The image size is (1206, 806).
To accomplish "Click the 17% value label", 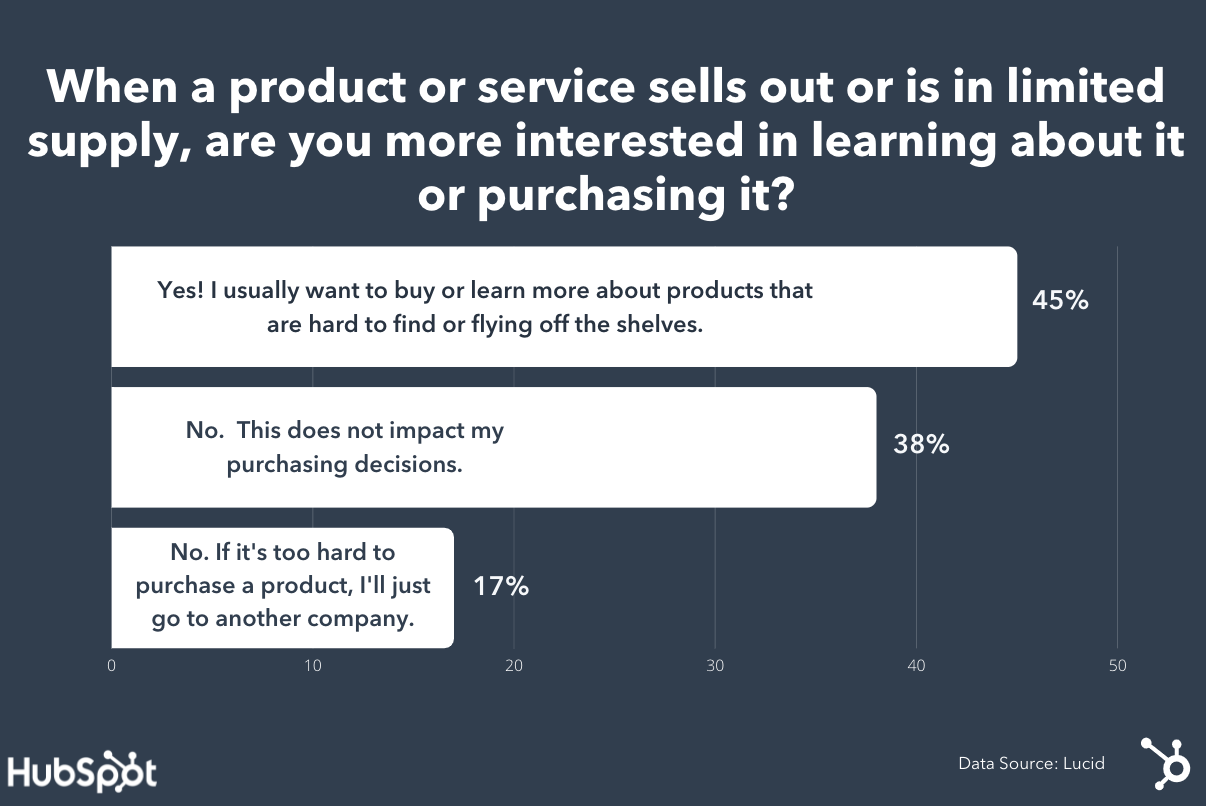I will [501, 585].
